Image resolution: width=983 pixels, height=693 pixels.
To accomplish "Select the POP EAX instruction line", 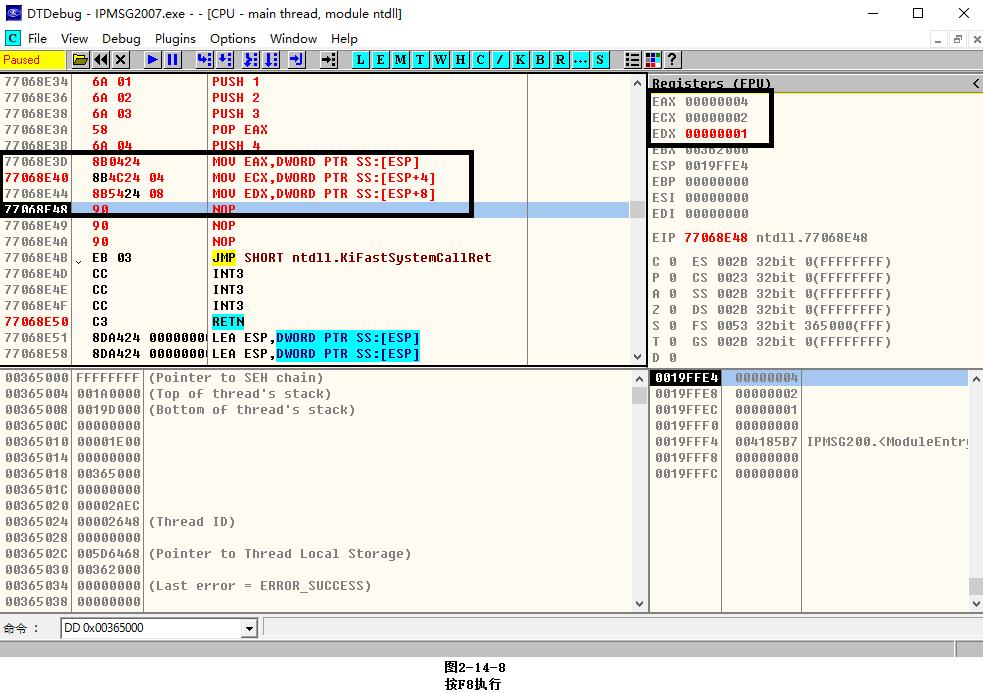I will (315, 130).
